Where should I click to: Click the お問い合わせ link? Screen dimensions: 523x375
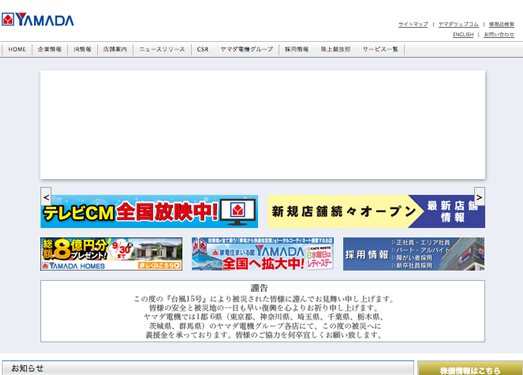499,34
